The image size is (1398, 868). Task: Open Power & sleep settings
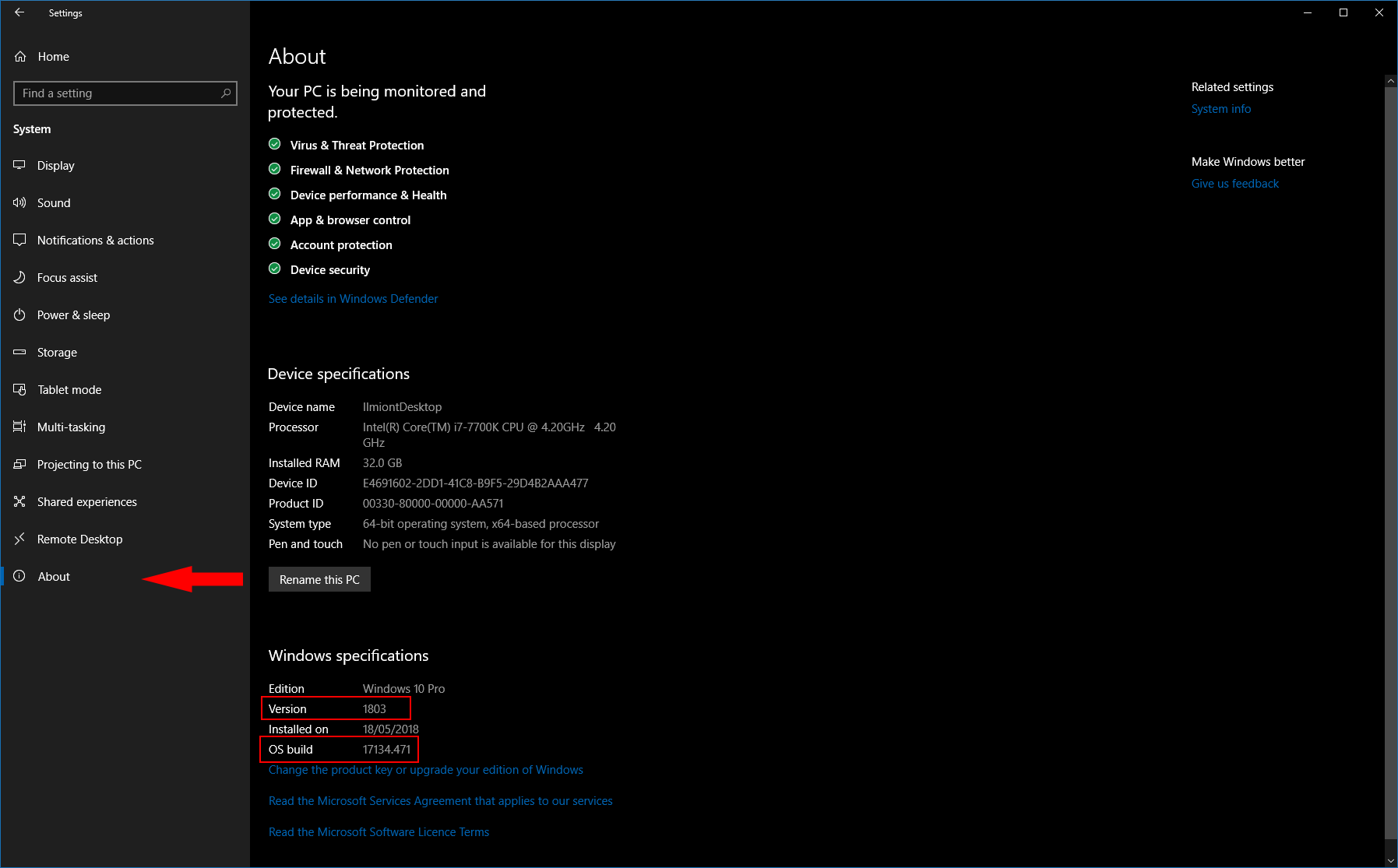tap(73, 315)
